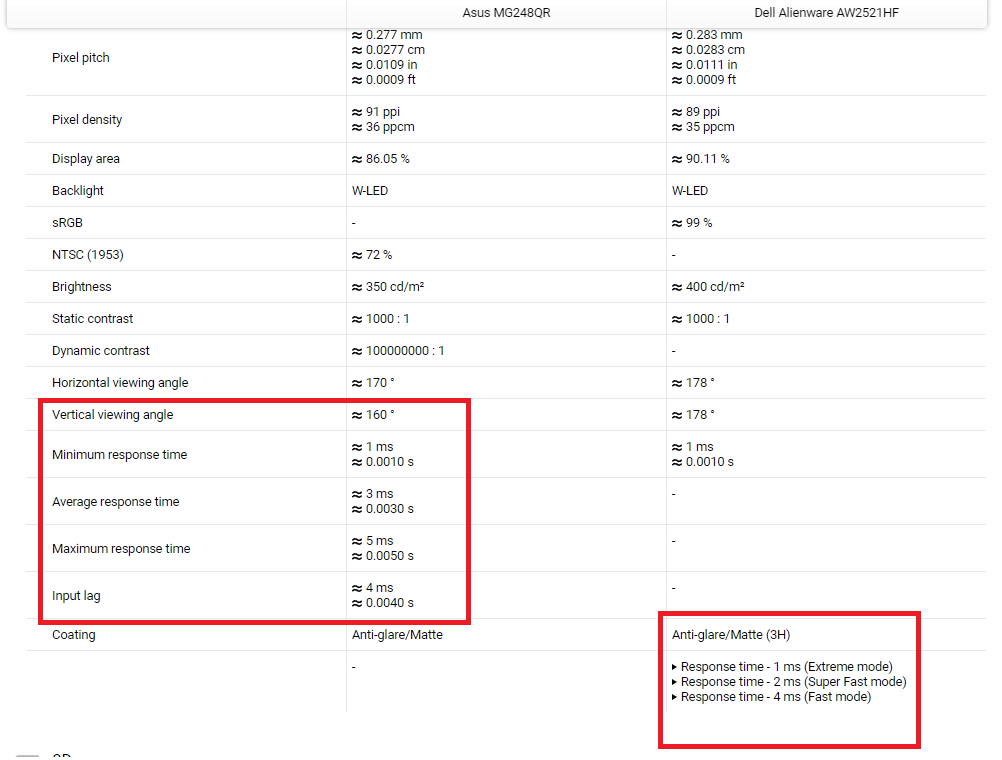
Task: Click Asus horizontal viewing angle 170 °
Action: [373, 382]
